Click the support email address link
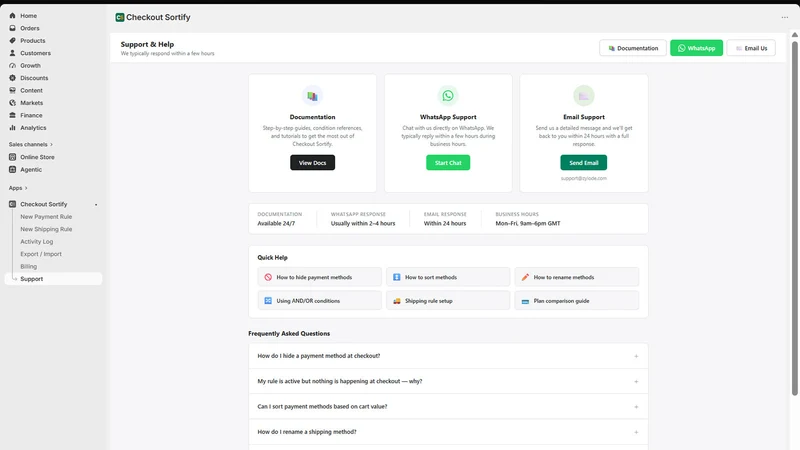Image resolution: width=800 pixels, height=450 pixels. (x=584, y=179)
